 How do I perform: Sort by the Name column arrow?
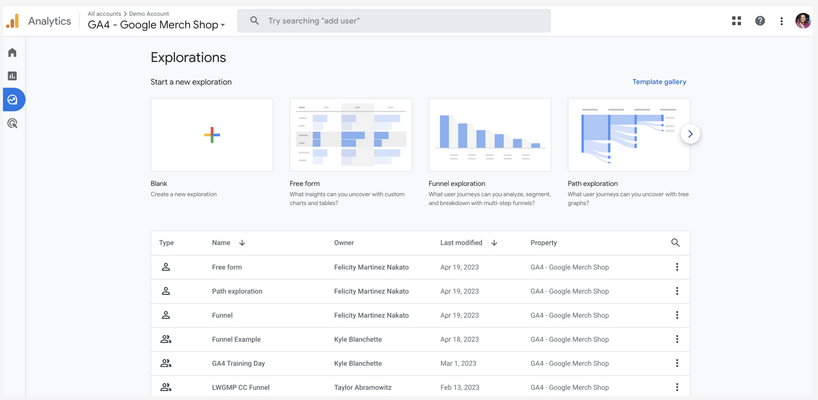click(x=242, y=243)
